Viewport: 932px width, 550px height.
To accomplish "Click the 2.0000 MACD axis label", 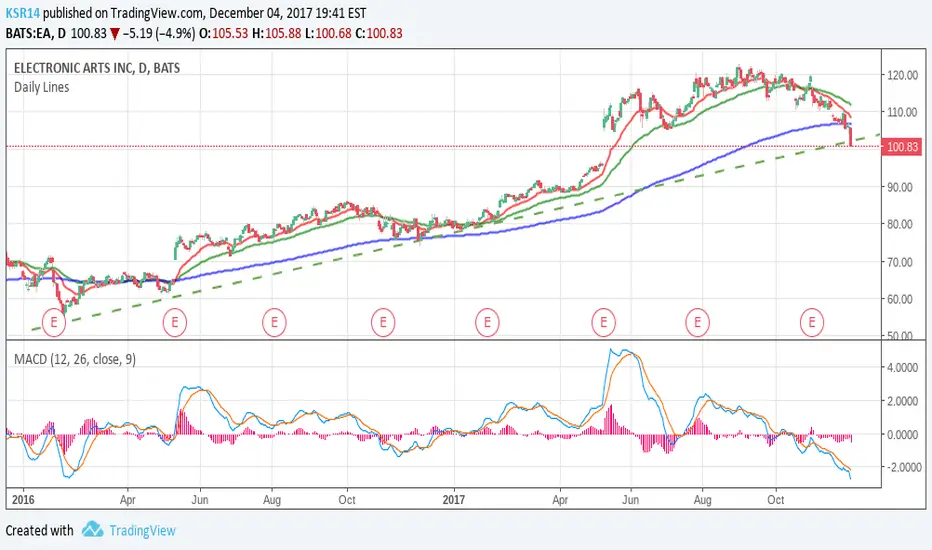I will pos(902,401).
